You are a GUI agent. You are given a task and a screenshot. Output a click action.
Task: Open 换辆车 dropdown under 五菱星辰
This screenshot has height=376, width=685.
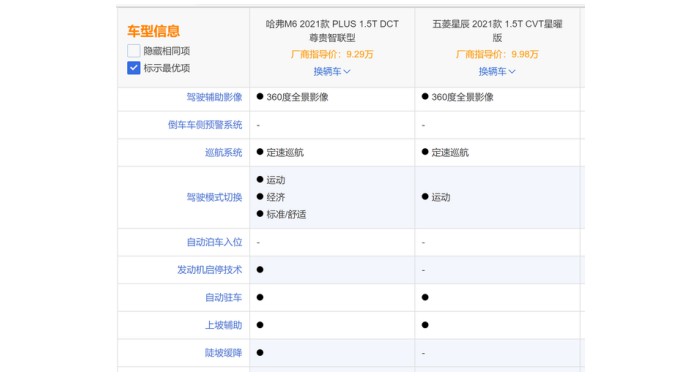(x=497, y=71)
